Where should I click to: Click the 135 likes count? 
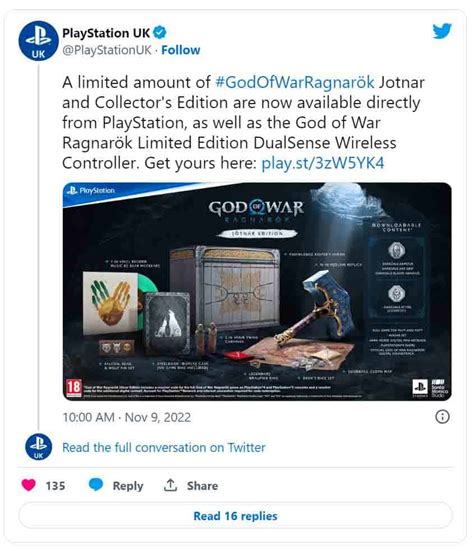[x=56, y=486]
